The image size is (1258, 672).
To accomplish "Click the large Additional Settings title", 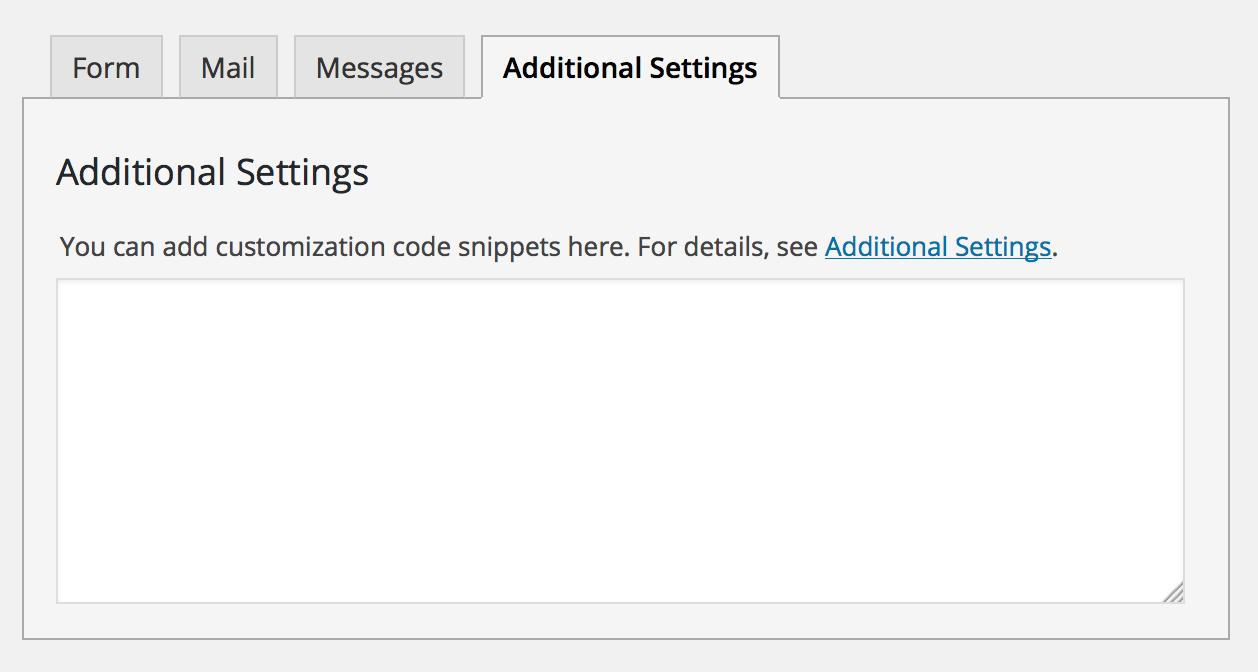I will click(x=212, y=172).
